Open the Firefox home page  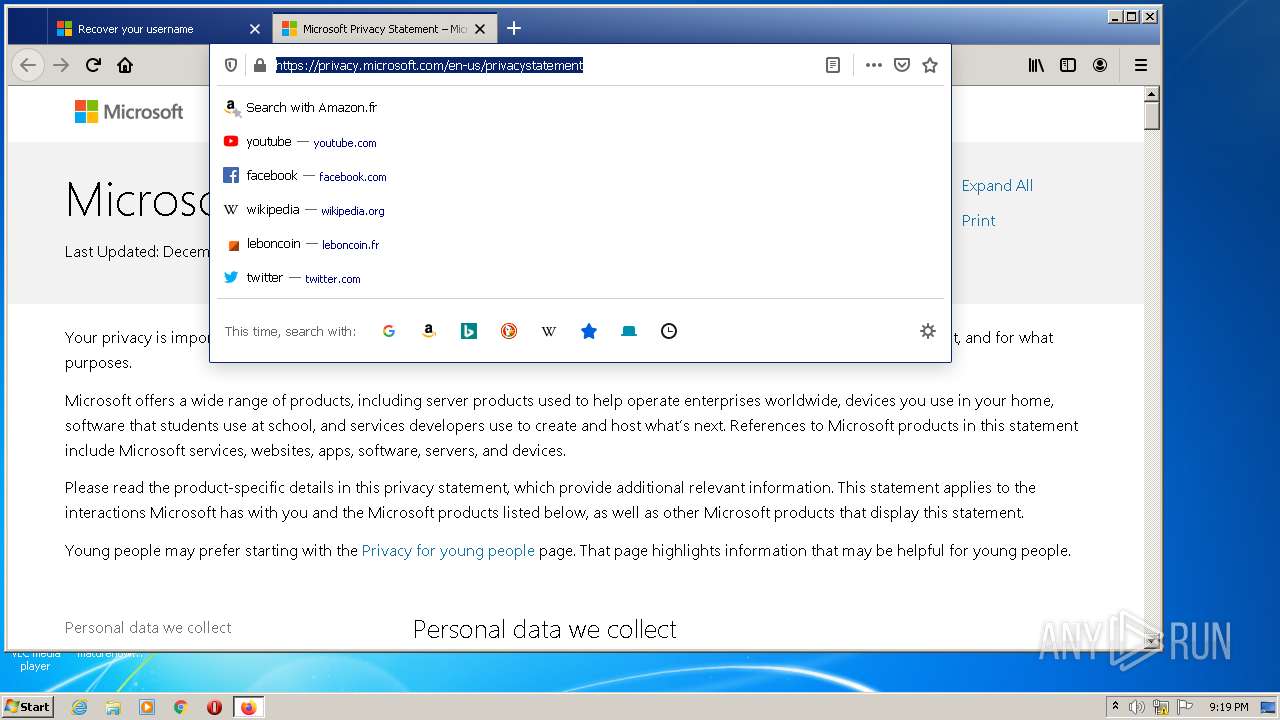[x=125, y=65]
